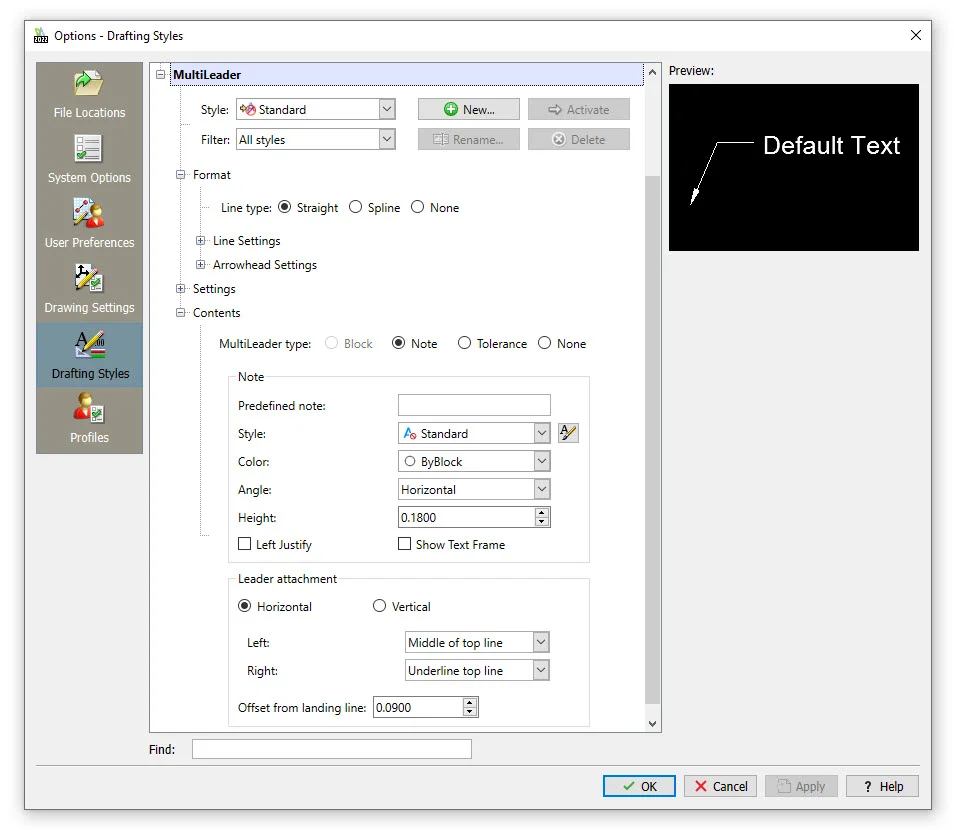Image resolution: width=954 pixels, height=830 pixels.
Task: Click the New style button
Action: tap(468, 110)
